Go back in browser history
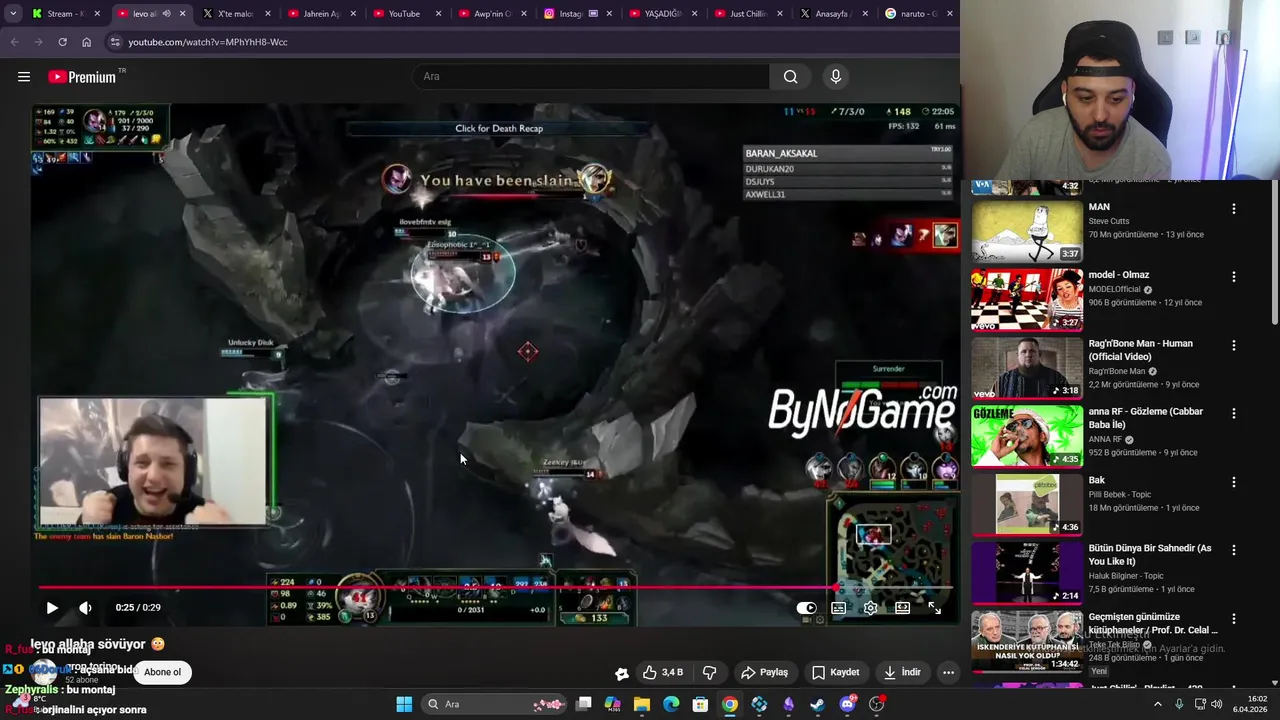Image resolution: width=1280 pixels, height=720 pixels. [x=14, y=42]
